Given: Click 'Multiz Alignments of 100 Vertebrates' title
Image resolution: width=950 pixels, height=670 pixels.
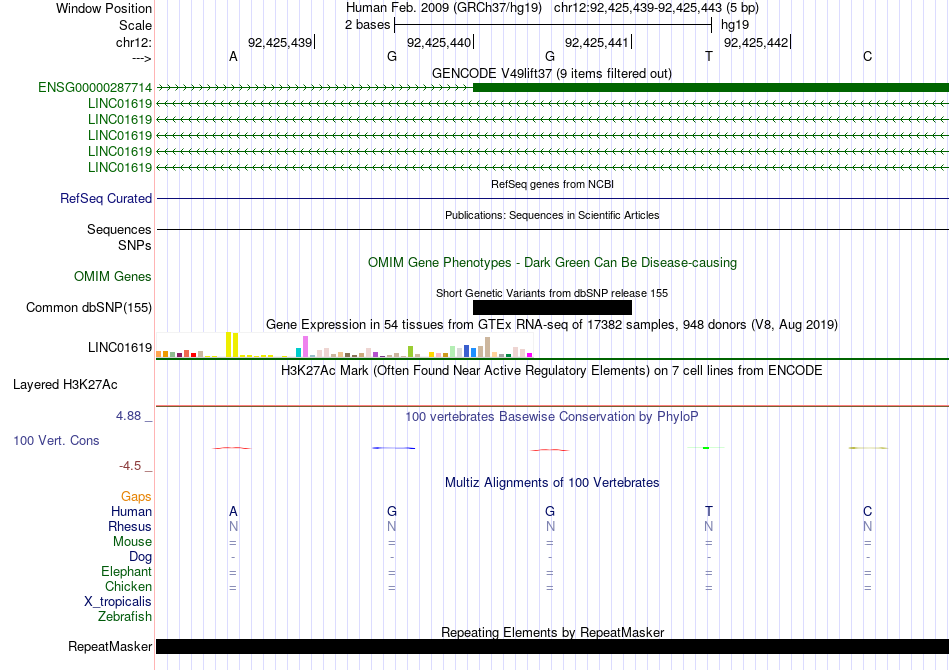Looking at the screenshot, I should coord(552,483).
